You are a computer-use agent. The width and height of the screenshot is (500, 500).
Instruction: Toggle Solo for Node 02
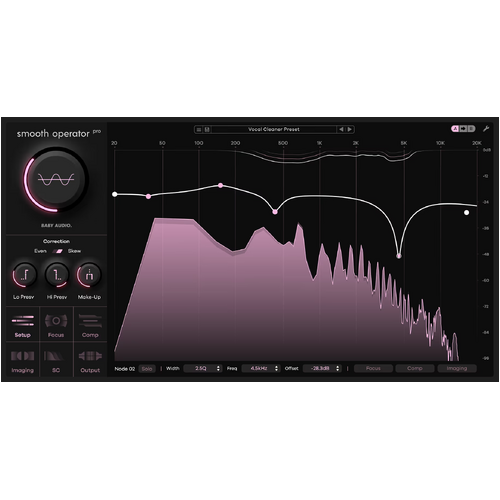click(147, 369)
